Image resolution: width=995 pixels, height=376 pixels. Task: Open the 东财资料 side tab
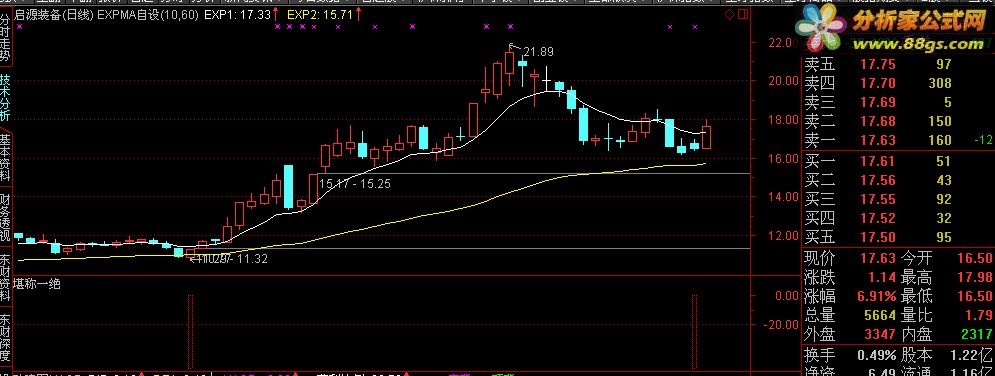pos(5,278)
